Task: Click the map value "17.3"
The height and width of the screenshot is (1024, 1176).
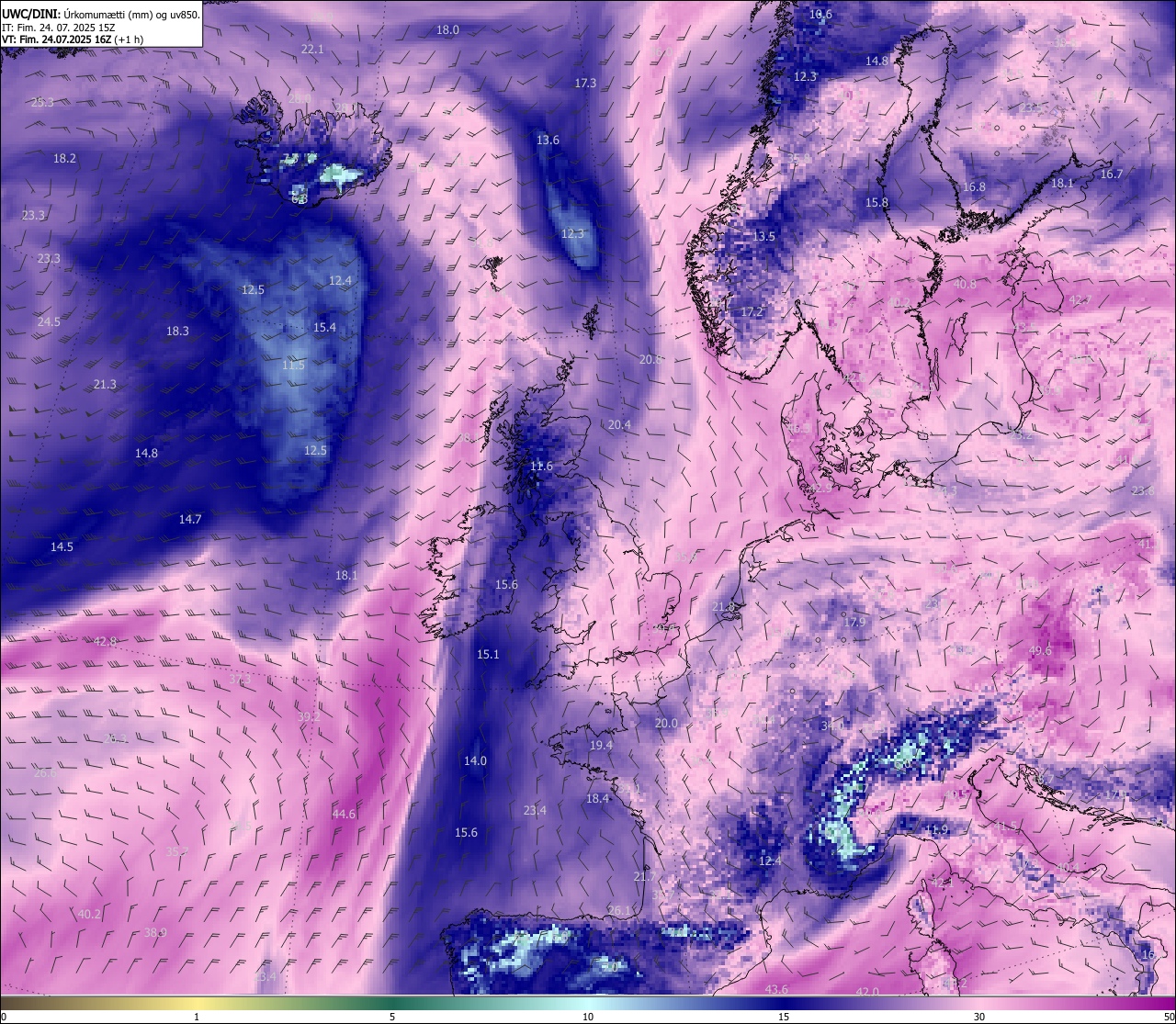Action: tap(585, 83)
